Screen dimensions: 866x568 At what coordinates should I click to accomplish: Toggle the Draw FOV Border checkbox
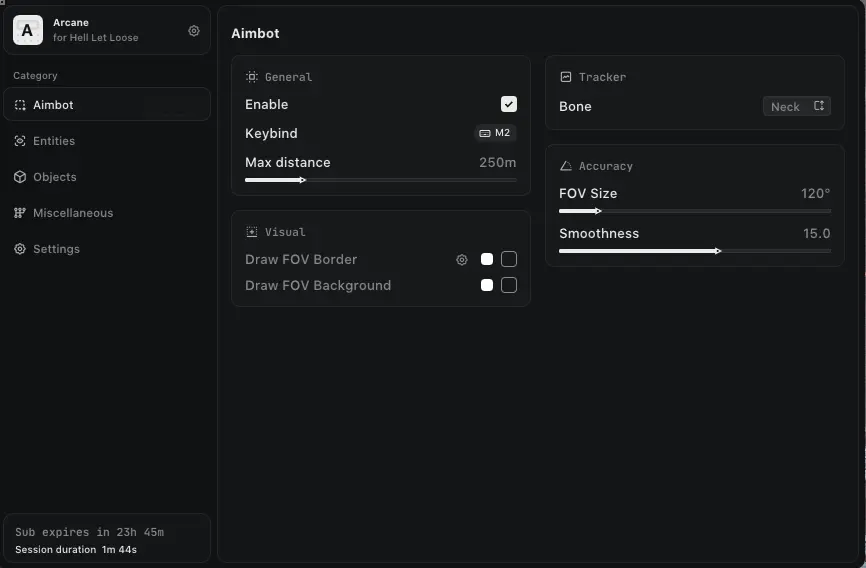[509, 259]
